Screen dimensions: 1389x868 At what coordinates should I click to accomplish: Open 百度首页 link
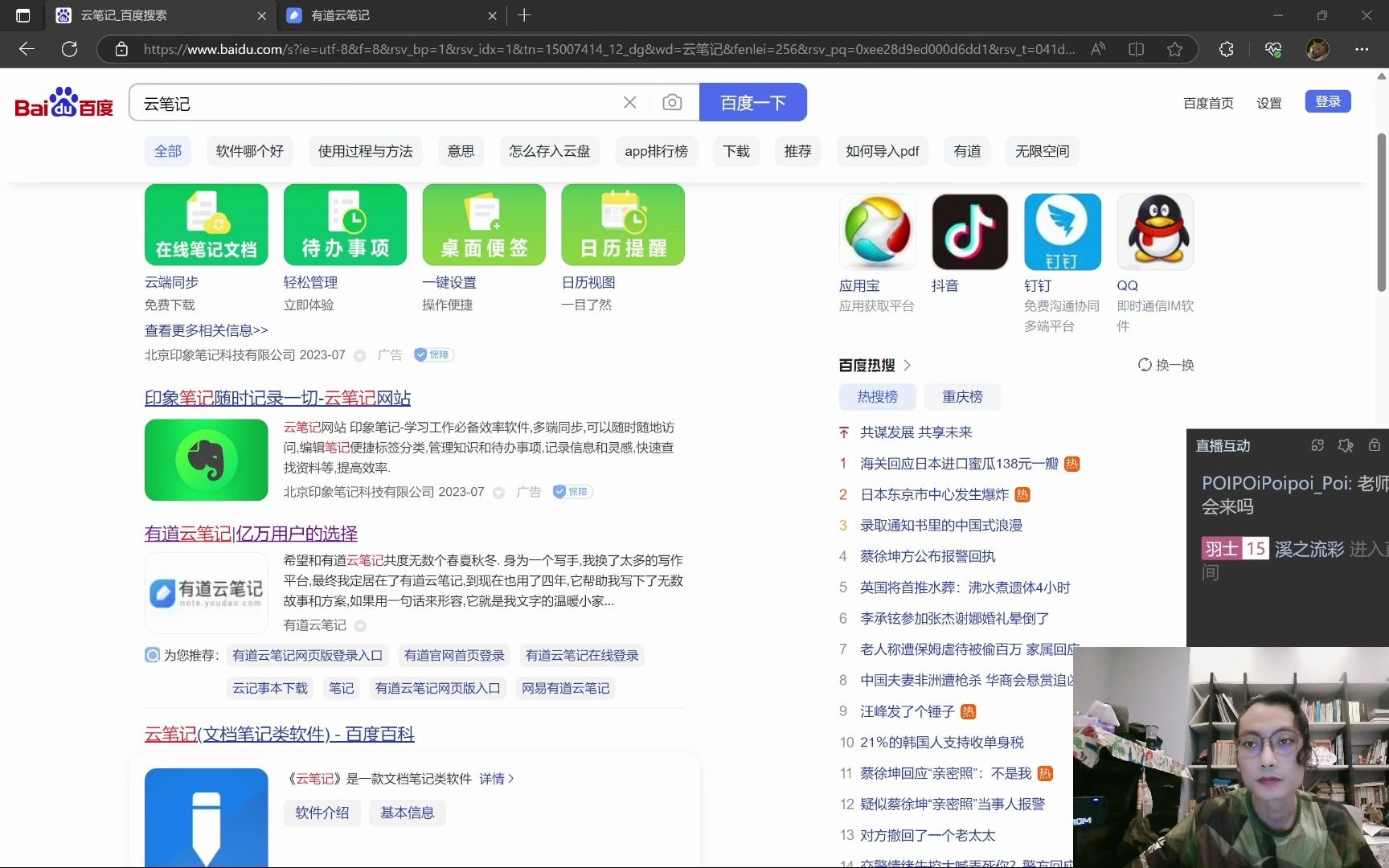1208,103
